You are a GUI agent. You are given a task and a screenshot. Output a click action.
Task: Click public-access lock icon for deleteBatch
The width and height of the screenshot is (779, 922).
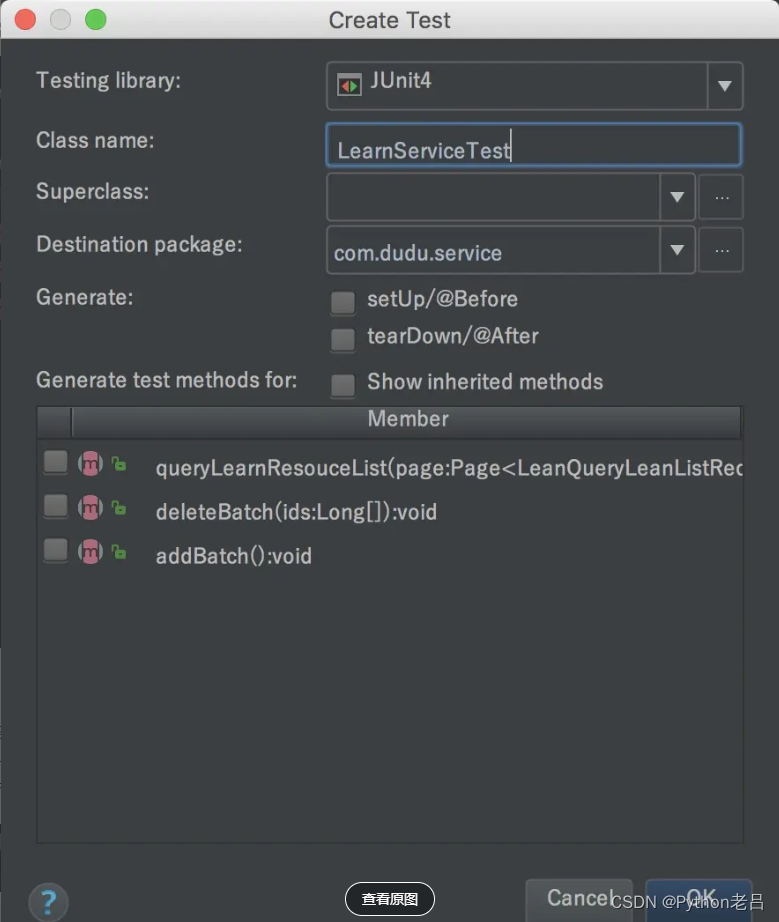click(x=119, y=507)
